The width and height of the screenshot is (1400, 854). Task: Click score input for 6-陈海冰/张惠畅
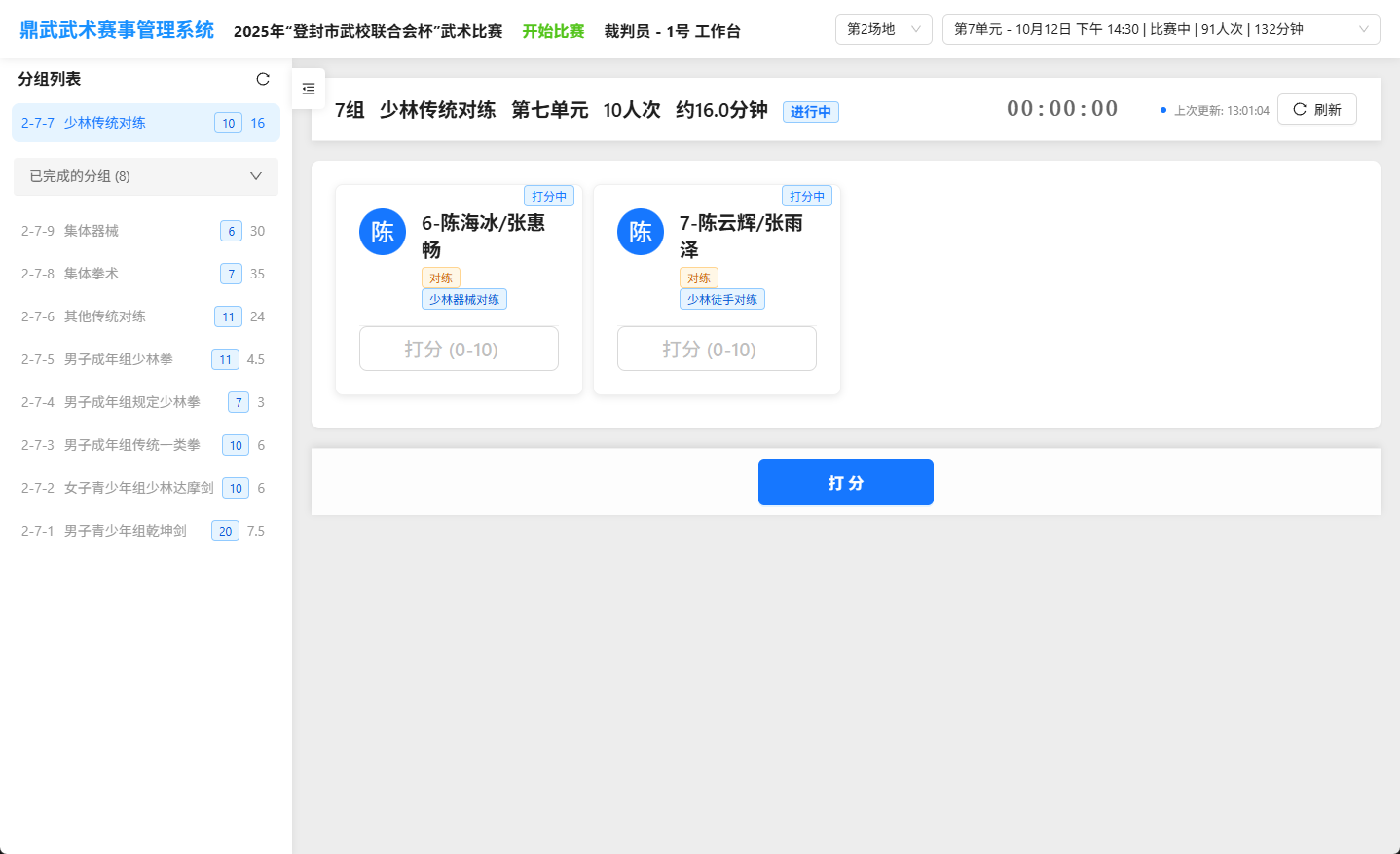[x=459, y=349]
